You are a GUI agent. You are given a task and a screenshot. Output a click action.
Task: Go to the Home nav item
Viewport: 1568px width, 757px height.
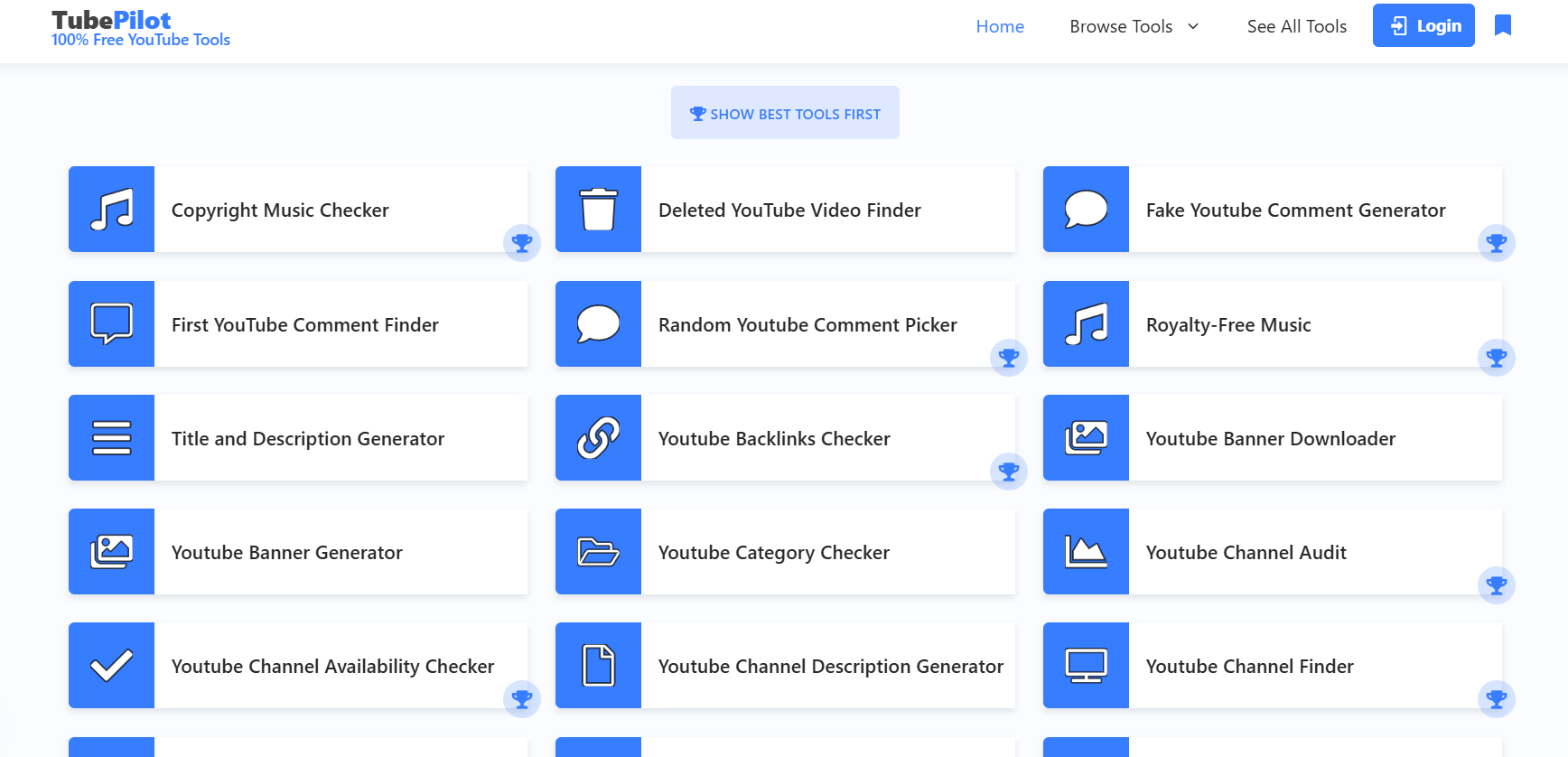pos(1000,26)
